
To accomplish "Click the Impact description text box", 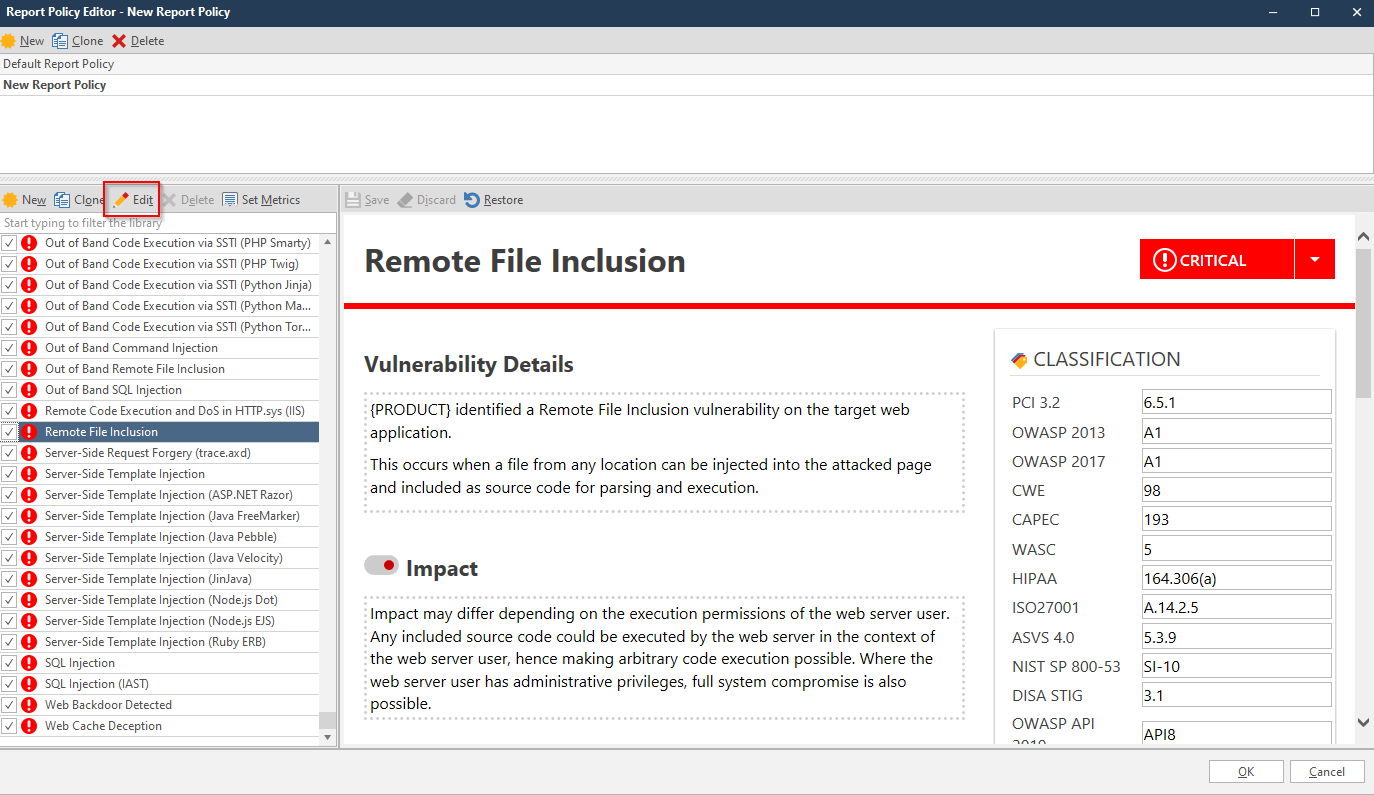I will click(665, 657).
